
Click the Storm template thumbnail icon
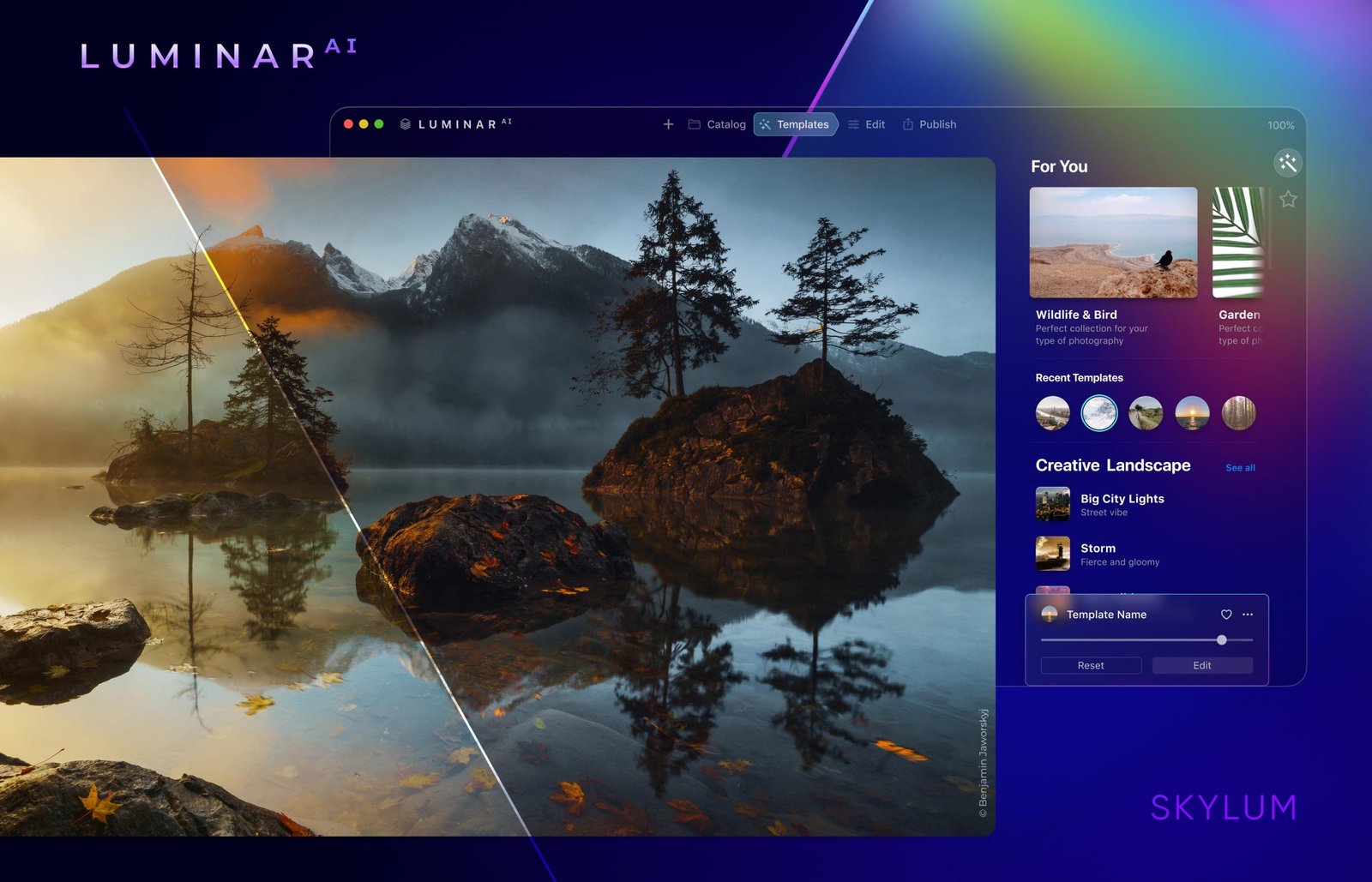pos(1052,554)
